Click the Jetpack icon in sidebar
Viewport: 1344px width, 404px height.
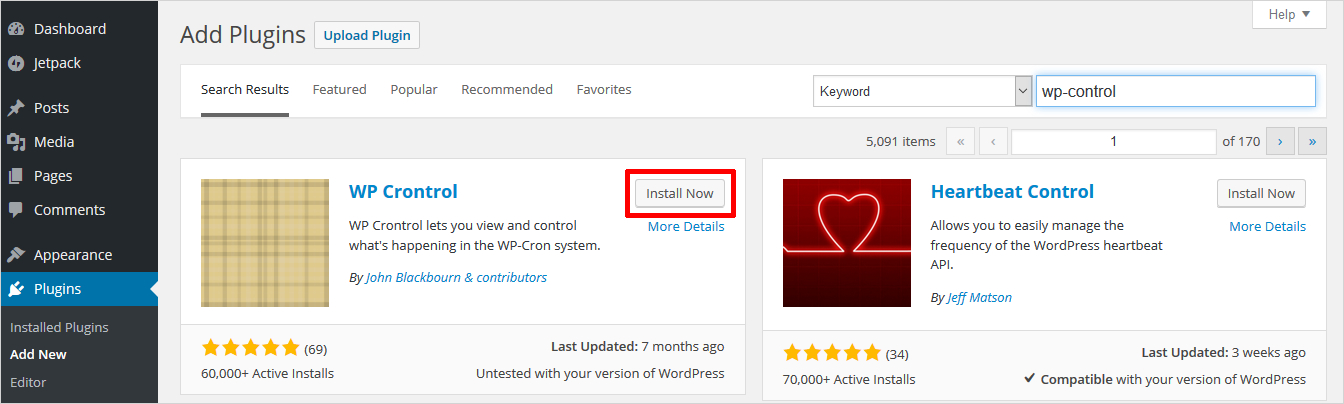(16, 63)
